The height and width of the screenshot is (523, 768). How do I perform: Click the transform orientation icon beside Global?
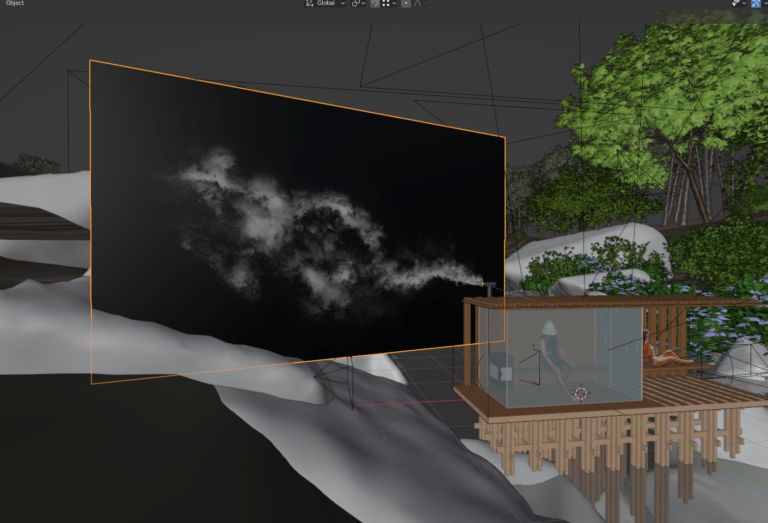pos(310,4)
